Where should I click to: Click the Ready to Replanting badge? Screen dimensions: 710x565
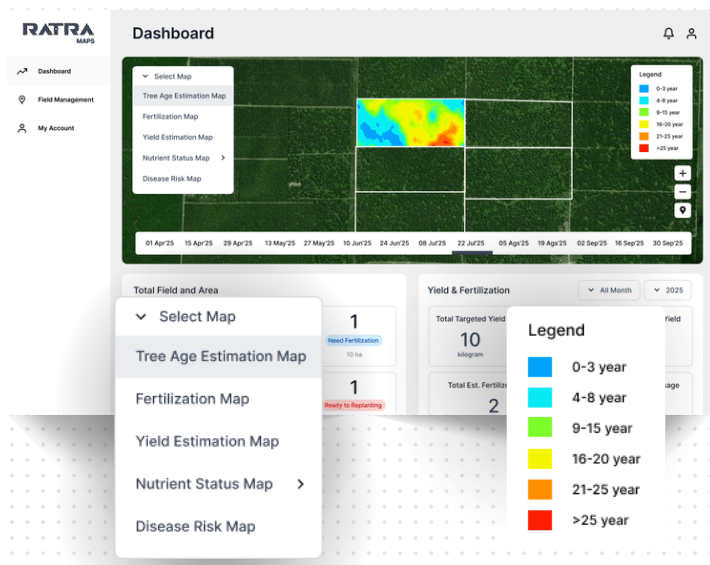pyautogui.click(x=354, y=405)
